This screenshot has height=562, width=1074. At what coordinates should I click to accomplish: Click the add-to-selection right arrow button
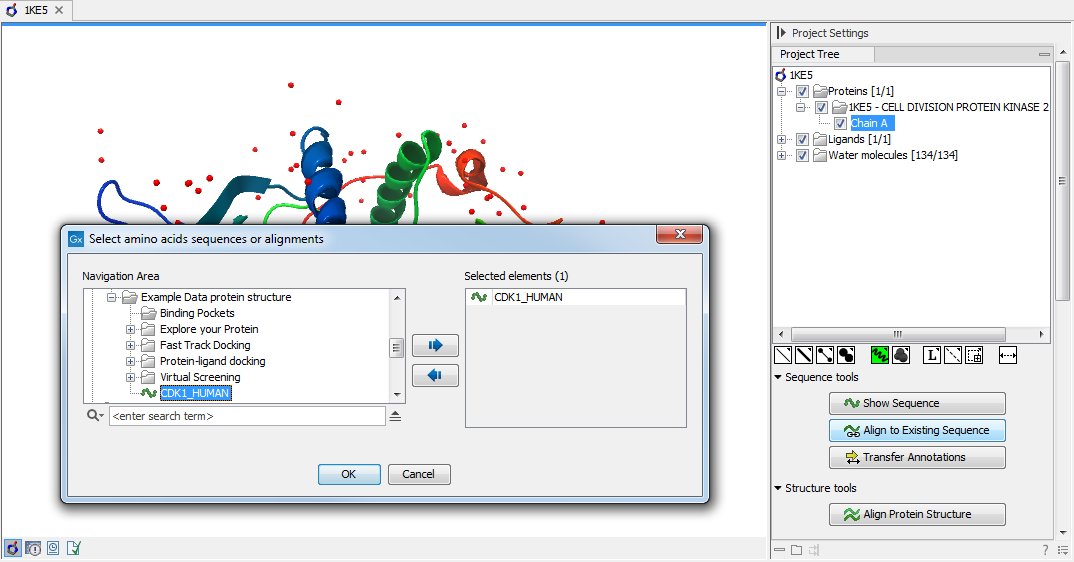tap(435, 345)
